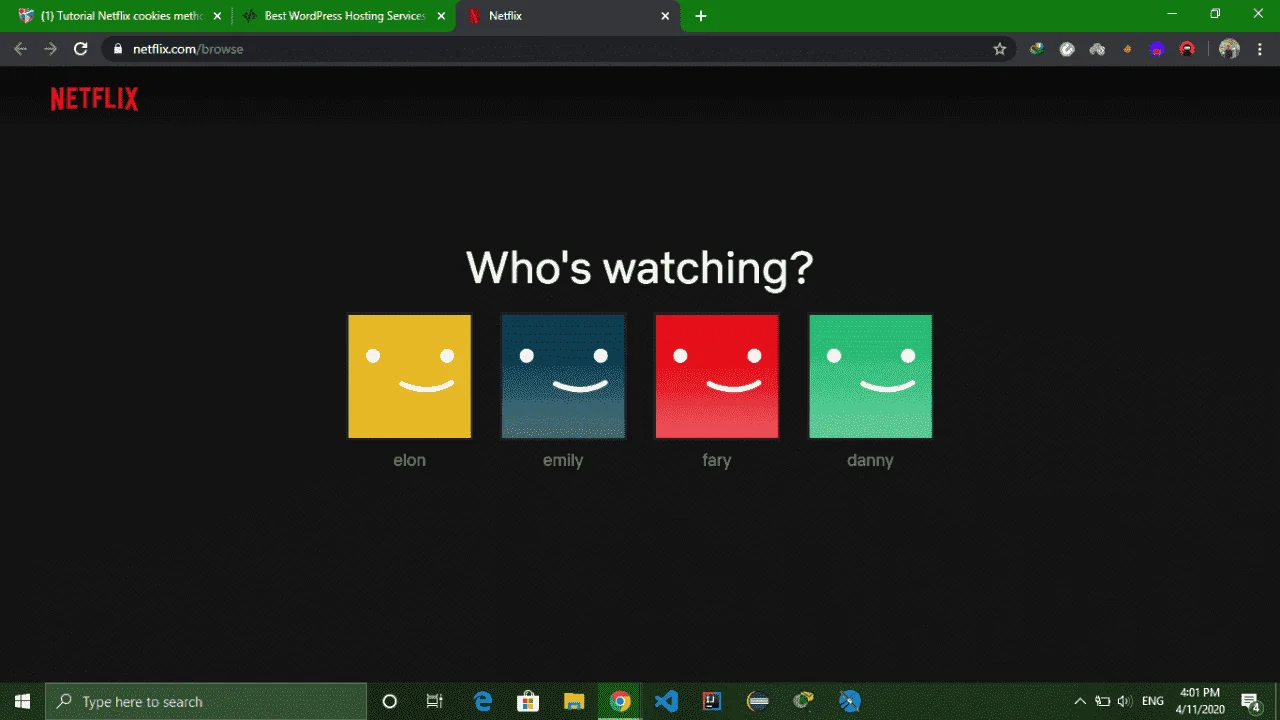
Task: Open the green-and-yellow taskbar app icon
Action: point(804,701)
